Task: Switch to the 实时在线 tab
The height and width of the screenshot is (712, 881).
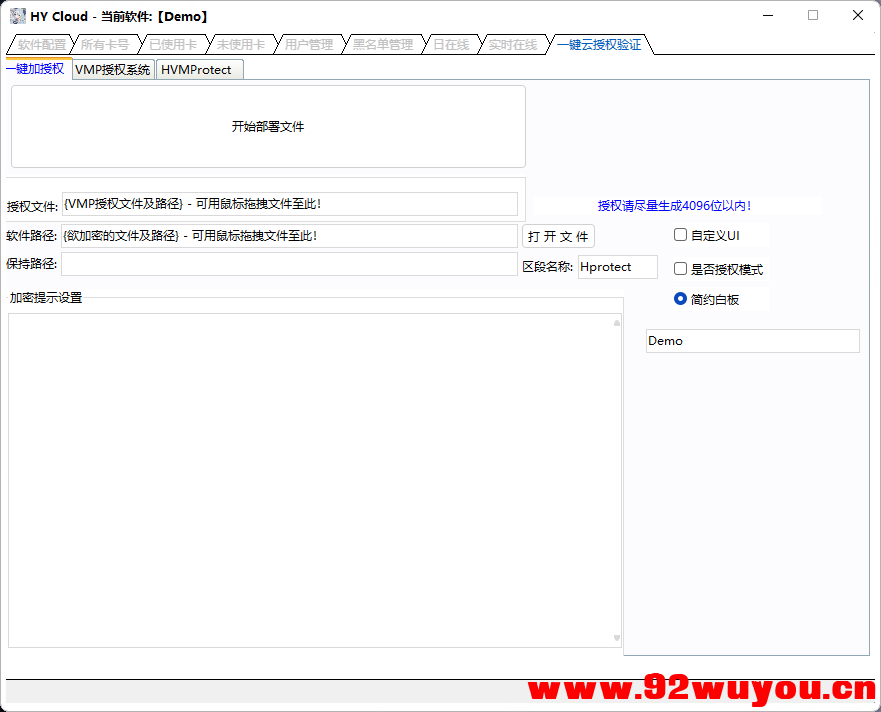Action: click(x=512, y=44)
